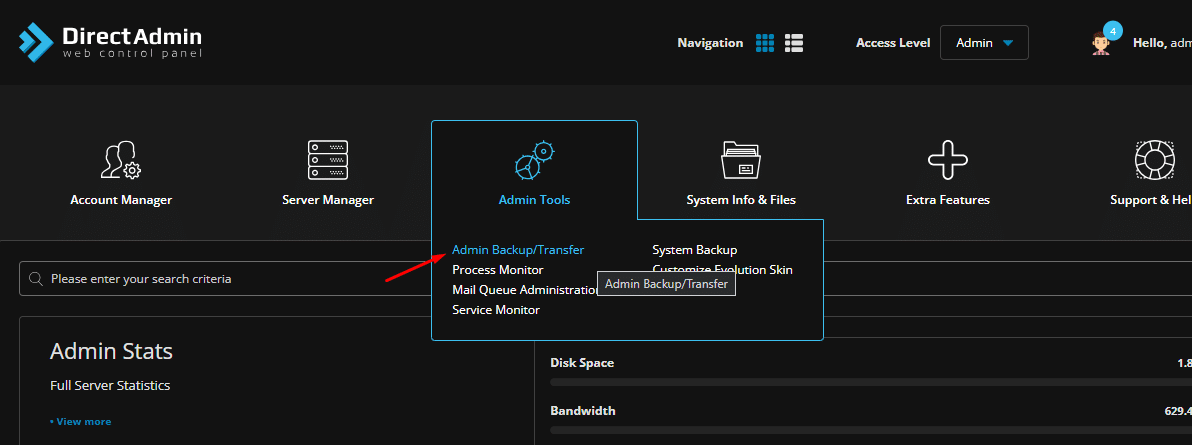Select the Admin Tools menu label

(534, 200)
